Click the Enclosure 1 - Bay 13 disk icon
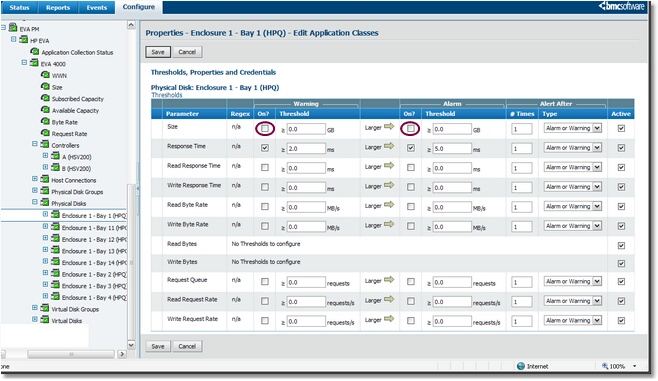This screenshot has width=658, height=381. coord(55,250)
